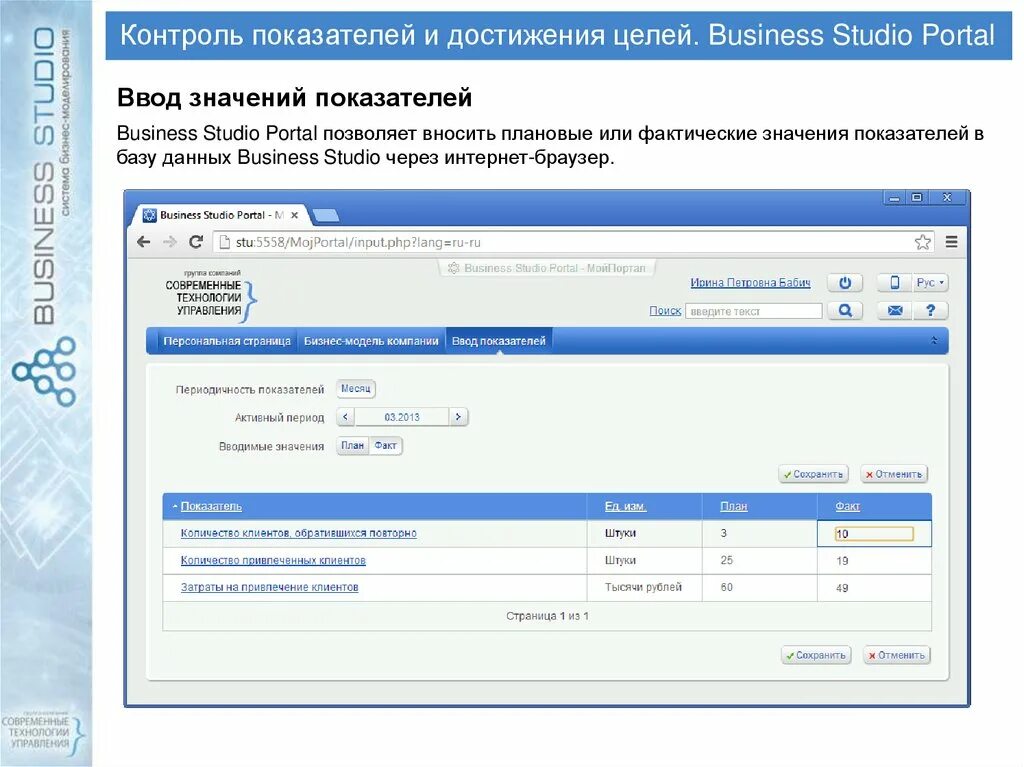
Task: Open 'Затраты на привлечение клиентов' indicator
Action: tap(269, 587)
